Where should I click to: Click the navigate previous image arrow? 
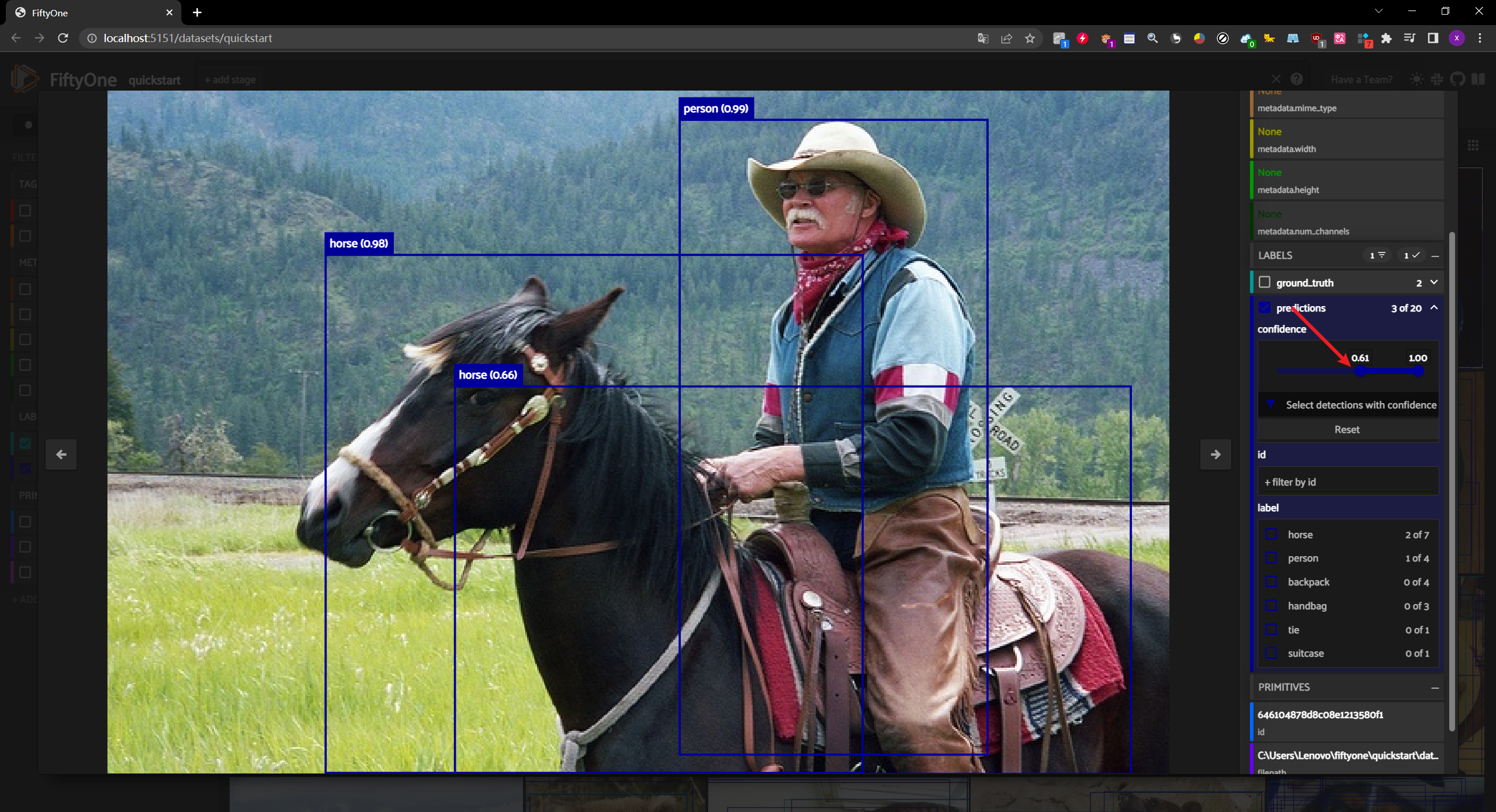click(x=62, y=454)
